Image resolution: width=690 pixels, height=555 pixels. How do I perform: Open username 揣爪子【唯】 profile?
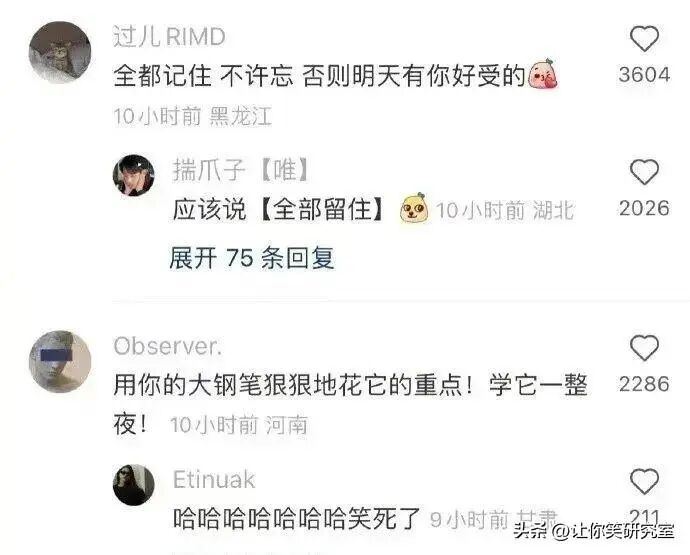point(241,169)
